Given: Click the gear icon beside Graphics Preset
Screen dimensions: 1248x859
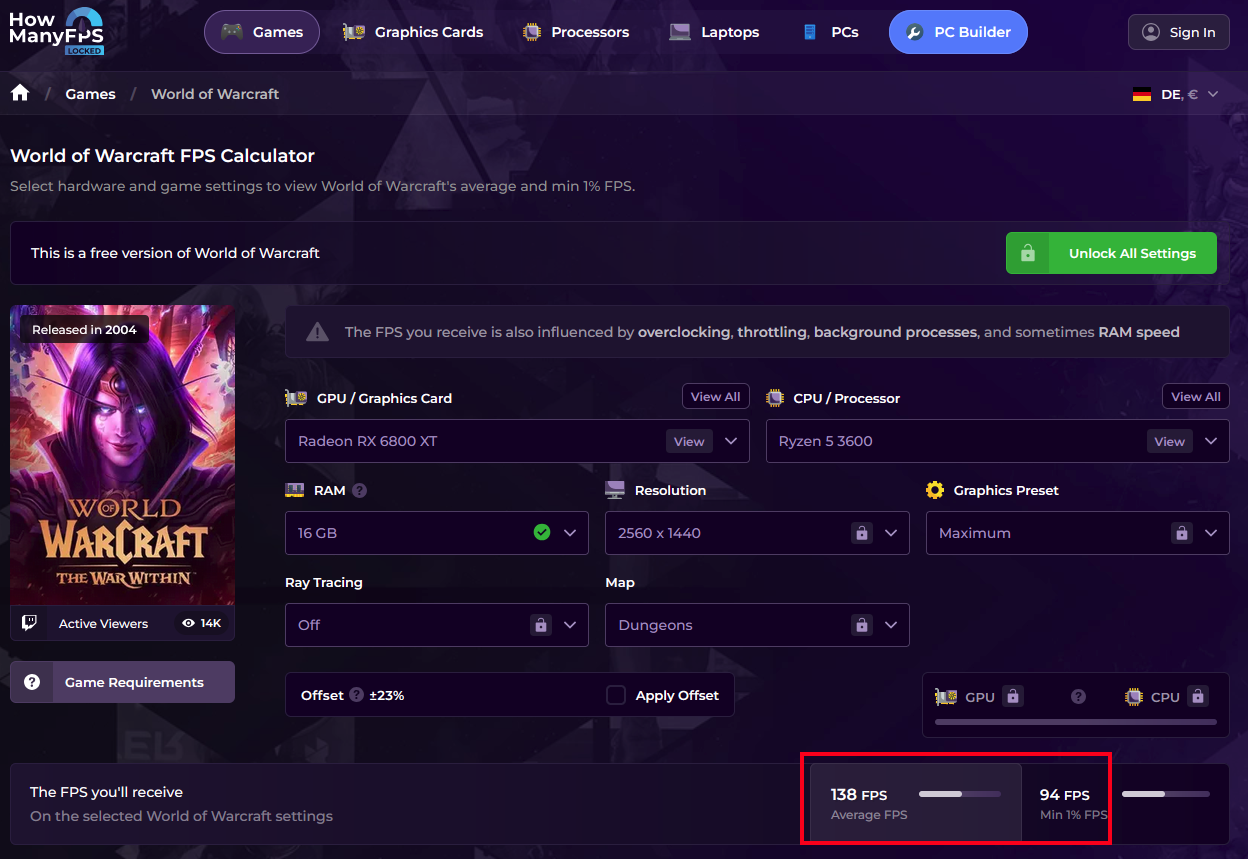Looking at the screenshot, I should (935, 490).
